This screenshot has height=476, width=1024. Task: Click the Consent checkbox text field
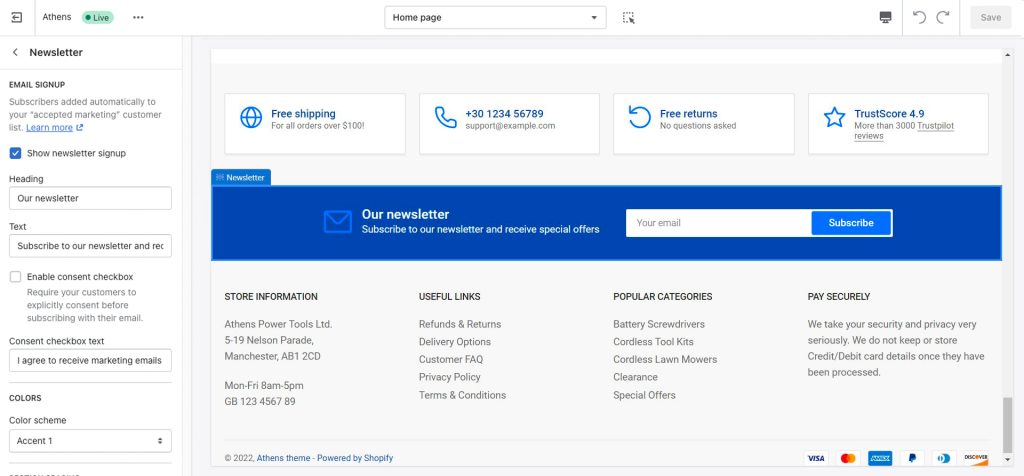coord(90,360)
